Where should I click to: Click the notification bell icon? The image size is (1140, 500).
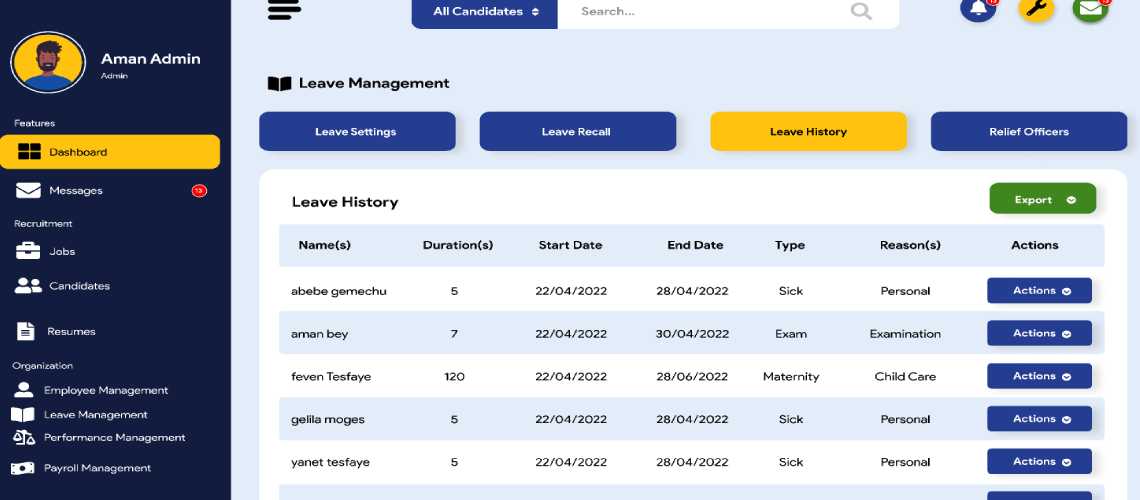(x=977, y=9)
